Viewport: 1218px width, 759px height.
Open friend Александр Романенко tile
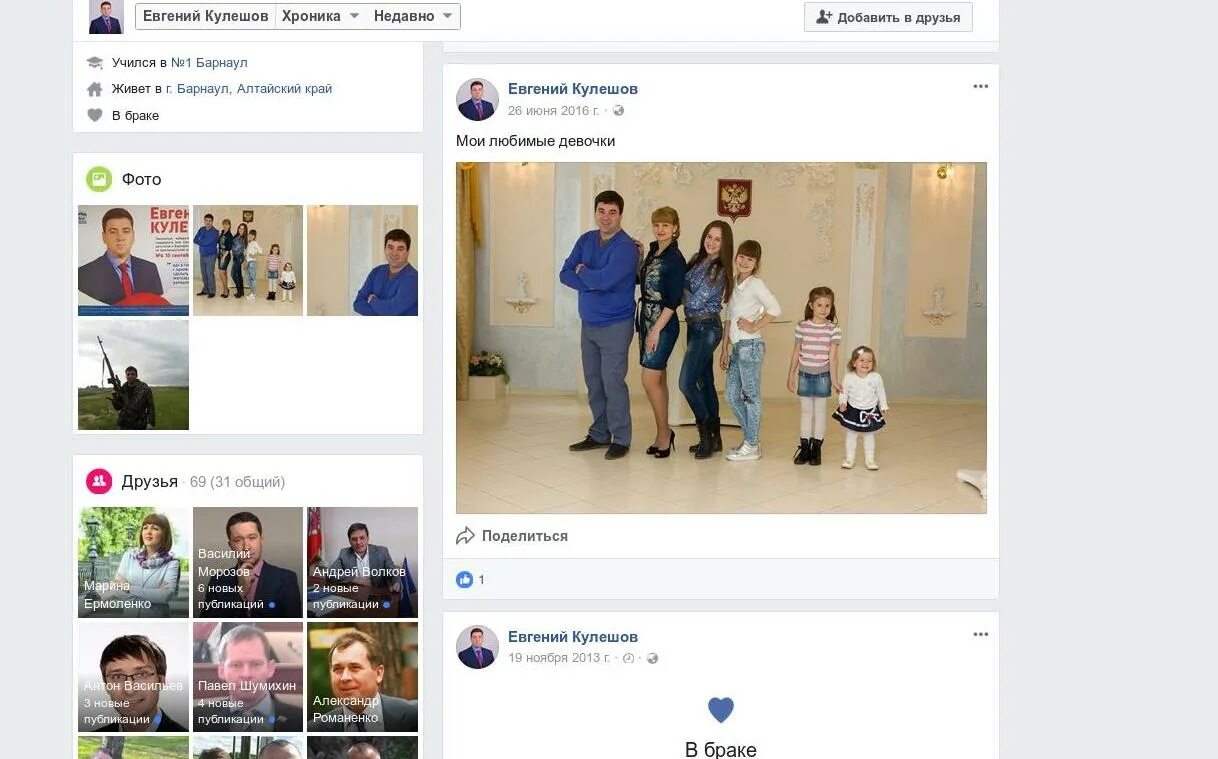click(362, 677)
